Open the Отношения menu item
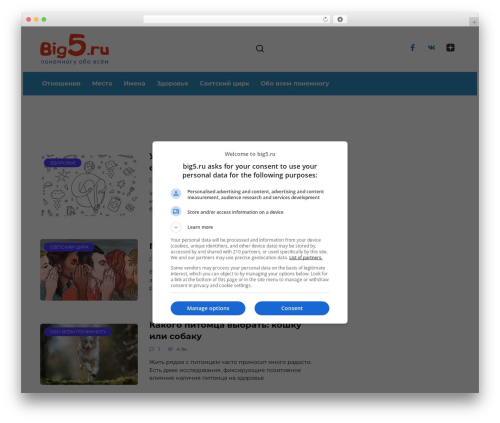 [61, 83]
